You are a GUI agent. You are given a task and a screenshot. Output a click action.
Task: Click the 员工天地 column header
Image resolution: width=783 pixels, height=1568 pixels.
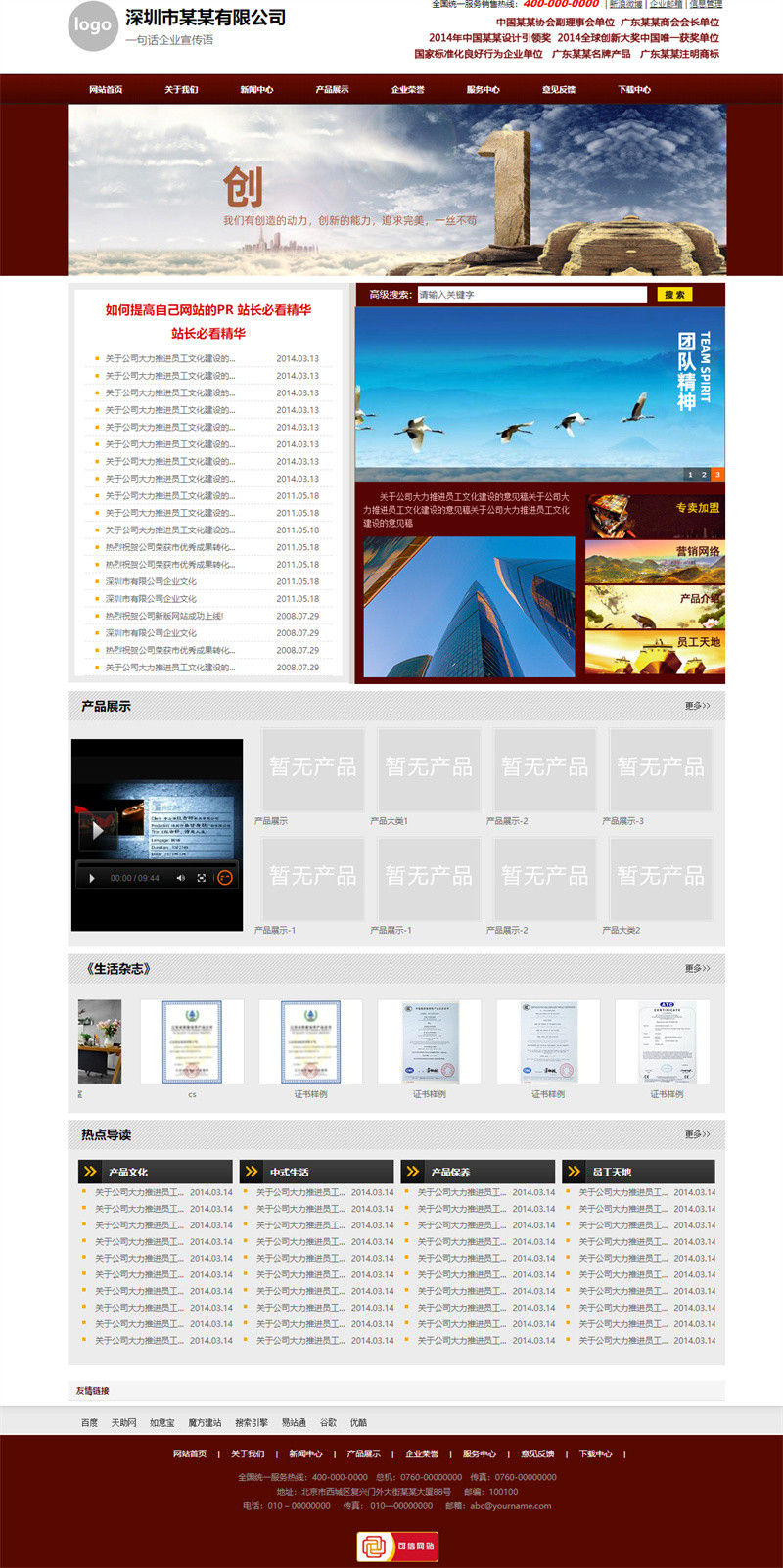coord(638,1172)
